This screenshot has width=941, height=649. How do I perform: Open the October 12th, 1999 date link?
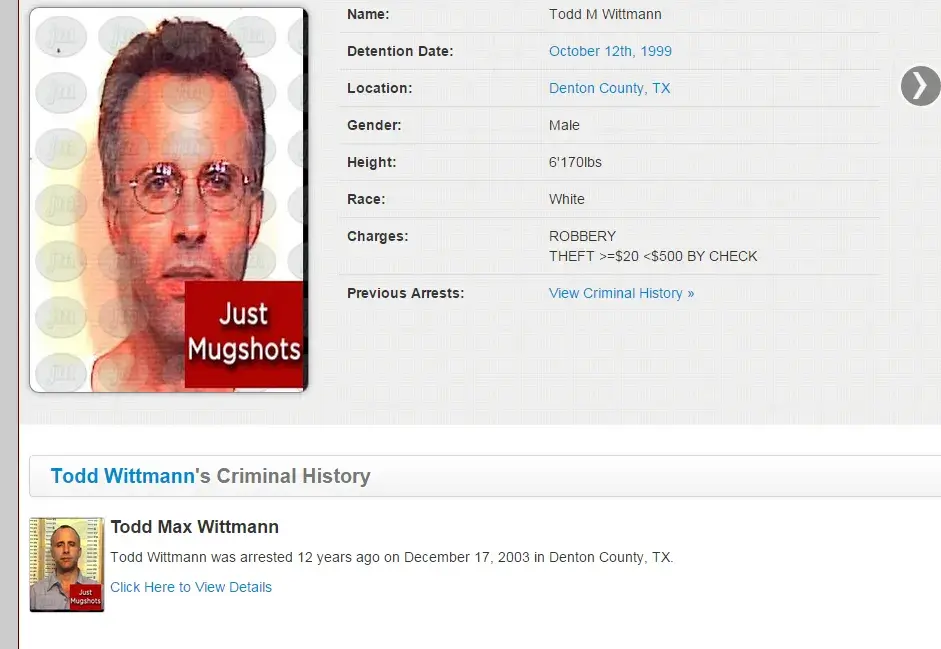pyautogui.click(x=610, y=51)
